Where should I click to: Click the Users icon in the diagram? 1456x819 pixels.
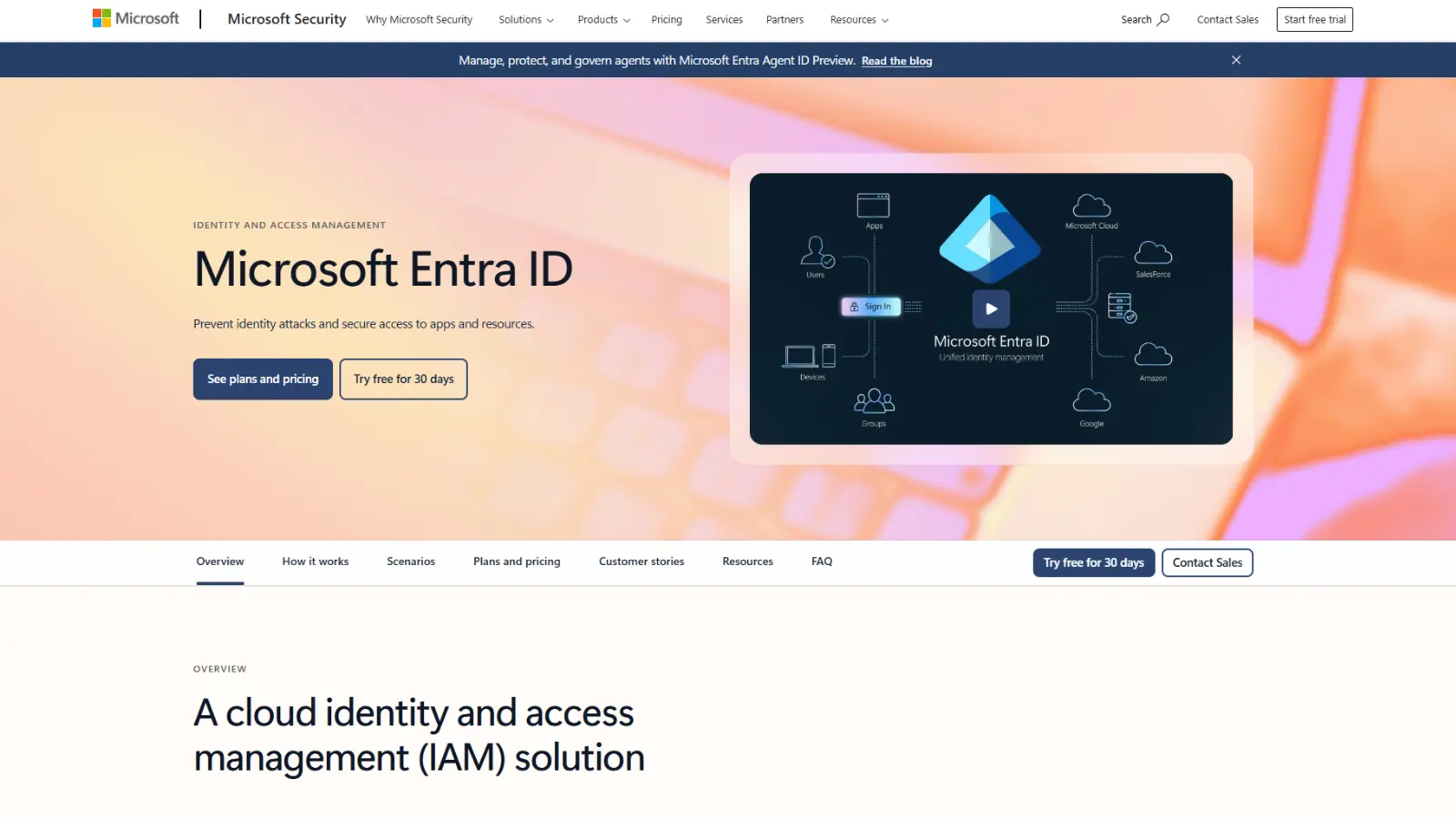(814, 253)
